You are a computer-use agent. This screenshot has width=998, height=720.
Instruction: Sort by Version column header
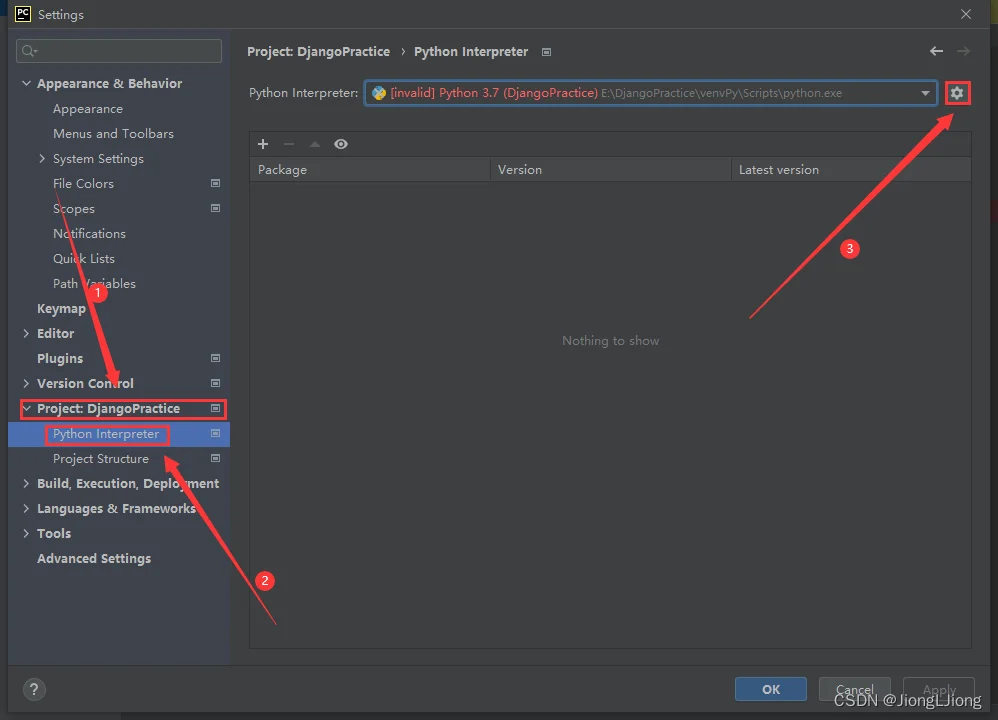tap(610, 170)
